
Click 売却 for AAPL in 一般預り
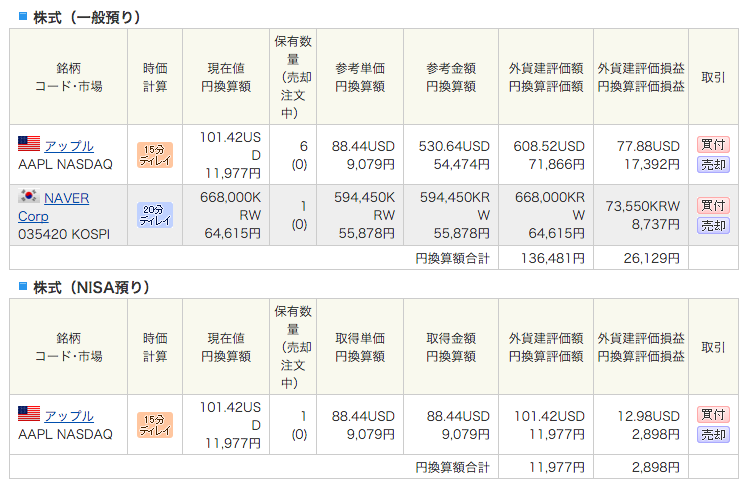[x=713, y=164]
